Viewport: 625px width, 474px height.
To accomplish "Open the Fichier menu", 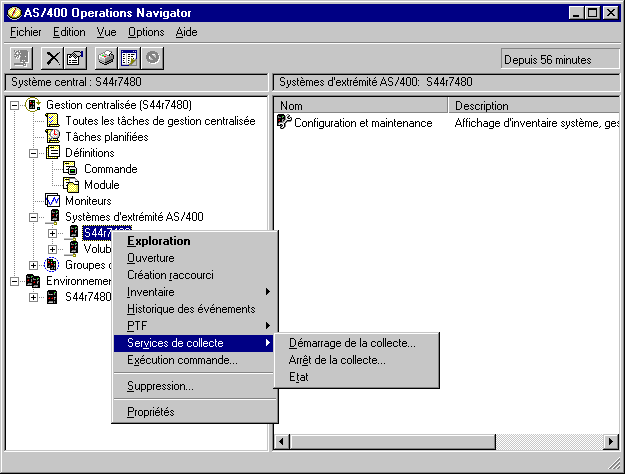I will pyautogui.click(x=26, y=32).
